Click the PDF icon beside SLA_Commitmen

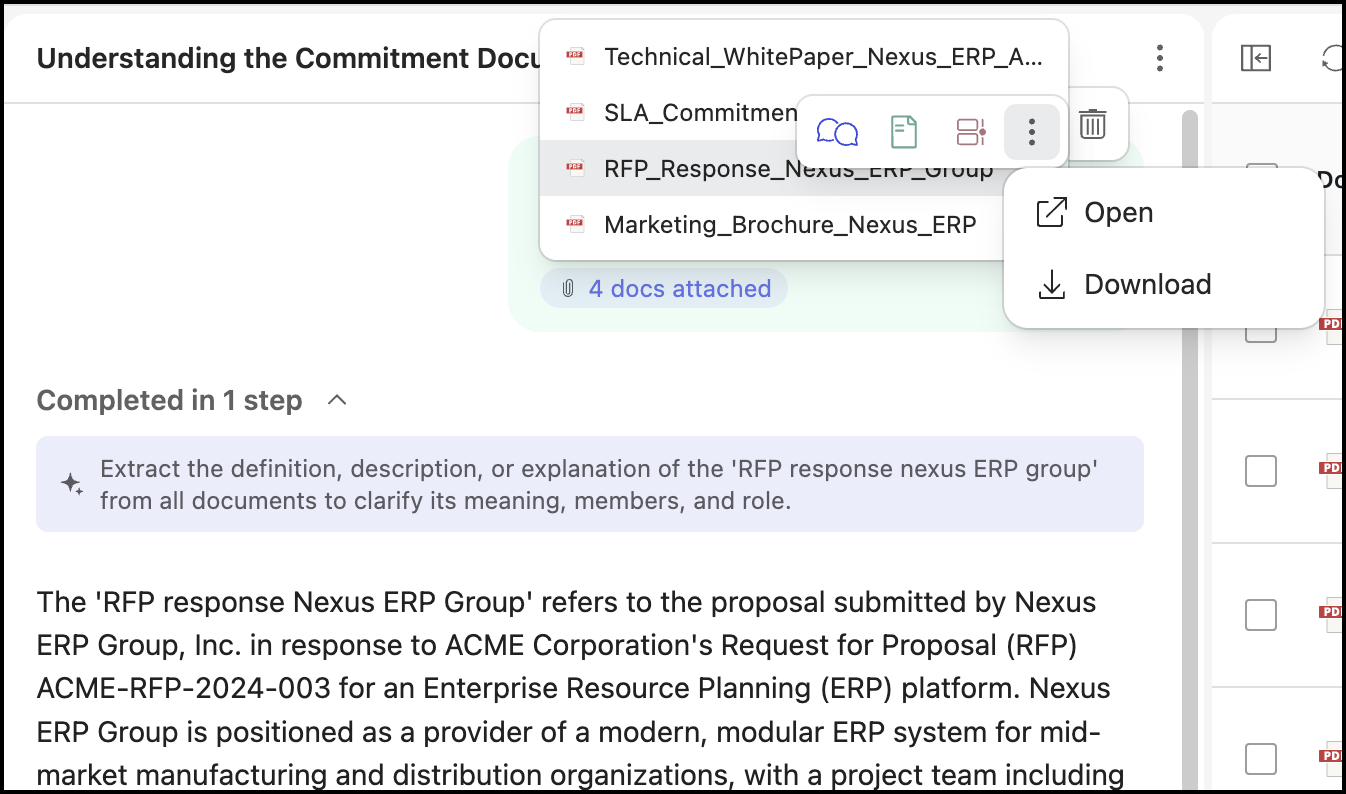pyautogui.click(x=575, y=113)
